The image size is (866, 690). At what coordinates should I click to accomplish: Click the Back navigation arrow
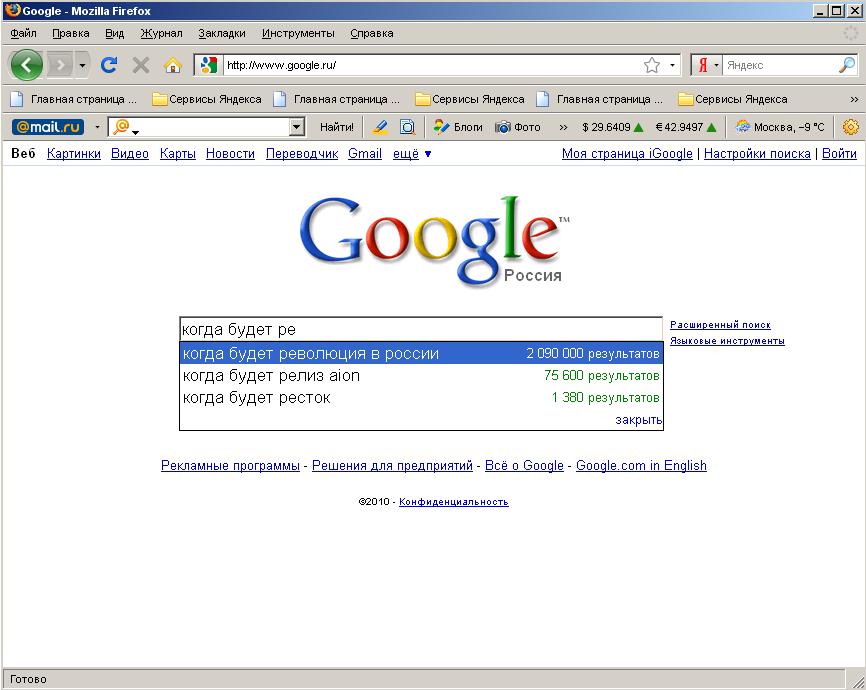click(x=26, y=65)
